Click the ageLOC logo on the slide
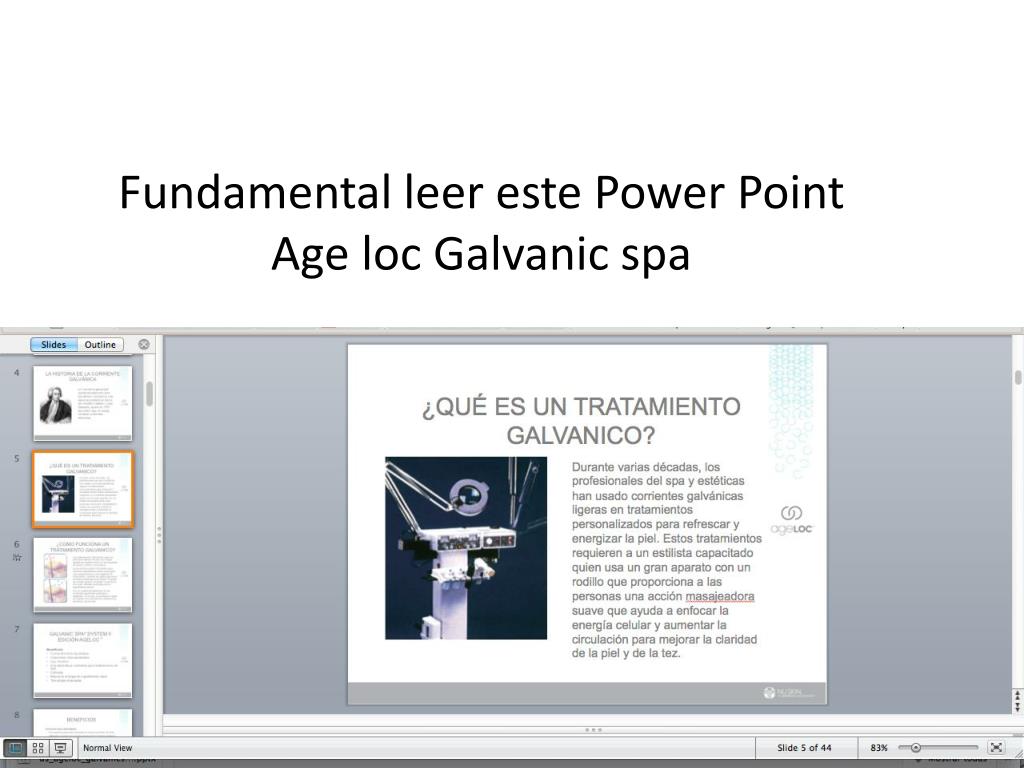 coord(792,520)
